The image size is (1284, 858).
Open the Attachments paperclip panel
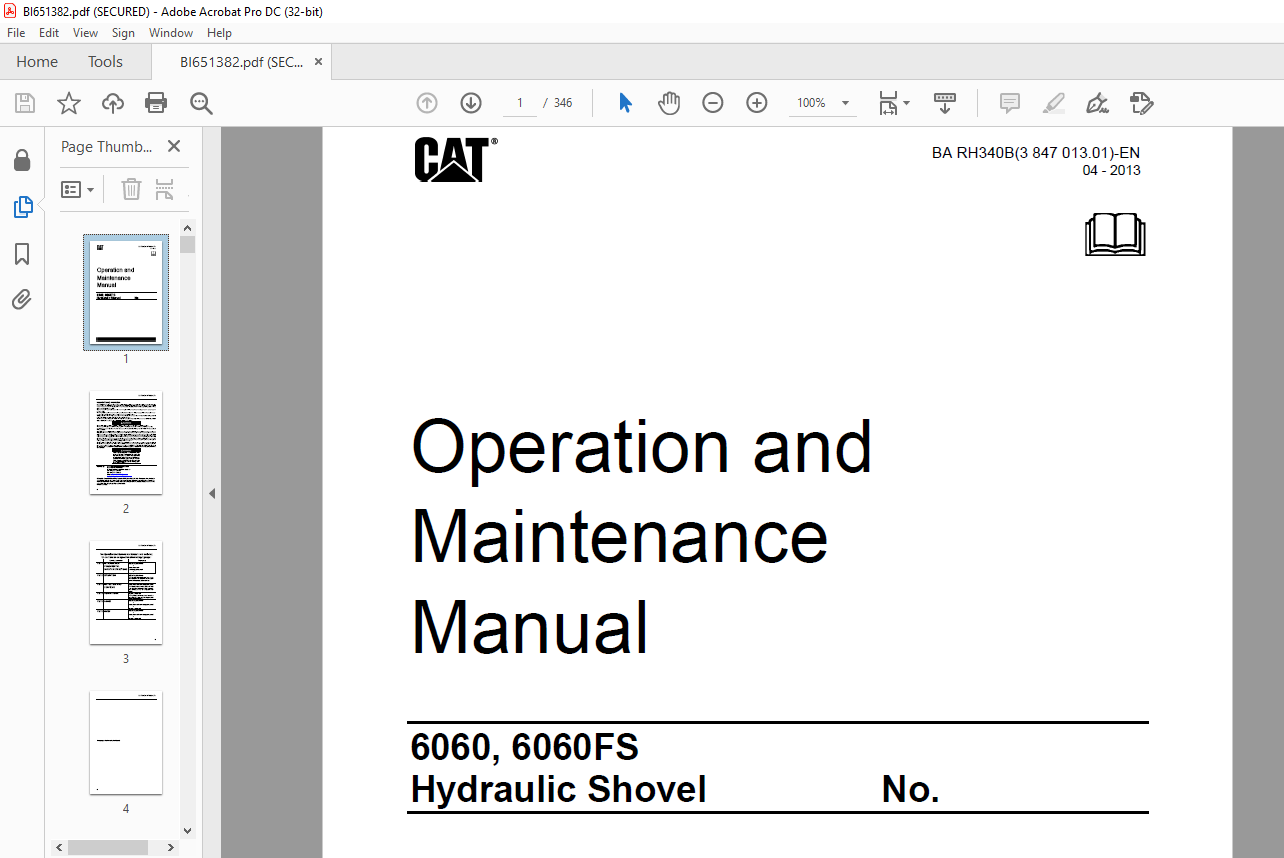click(x=22, y=299)
